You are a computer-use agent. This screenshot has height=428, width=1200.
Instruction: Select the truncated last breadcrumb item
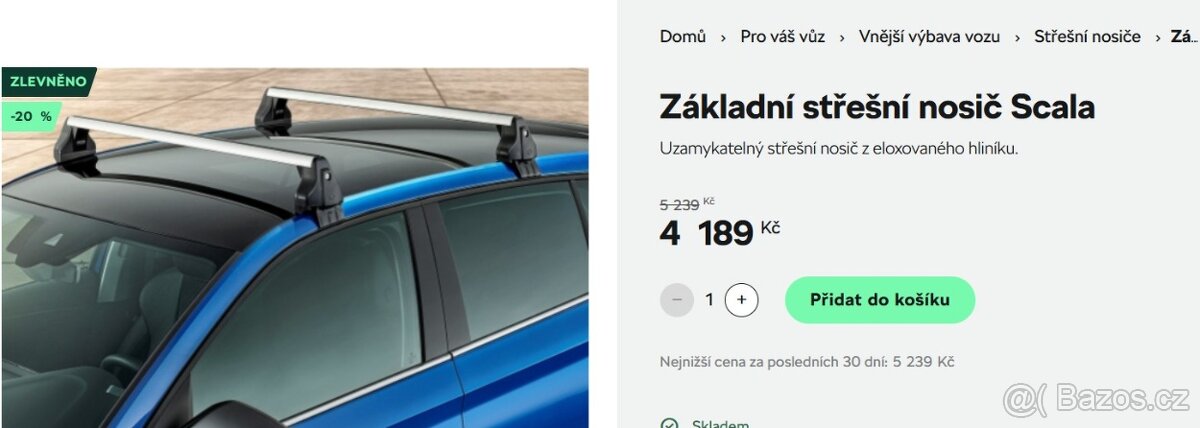click(1184, 37)
